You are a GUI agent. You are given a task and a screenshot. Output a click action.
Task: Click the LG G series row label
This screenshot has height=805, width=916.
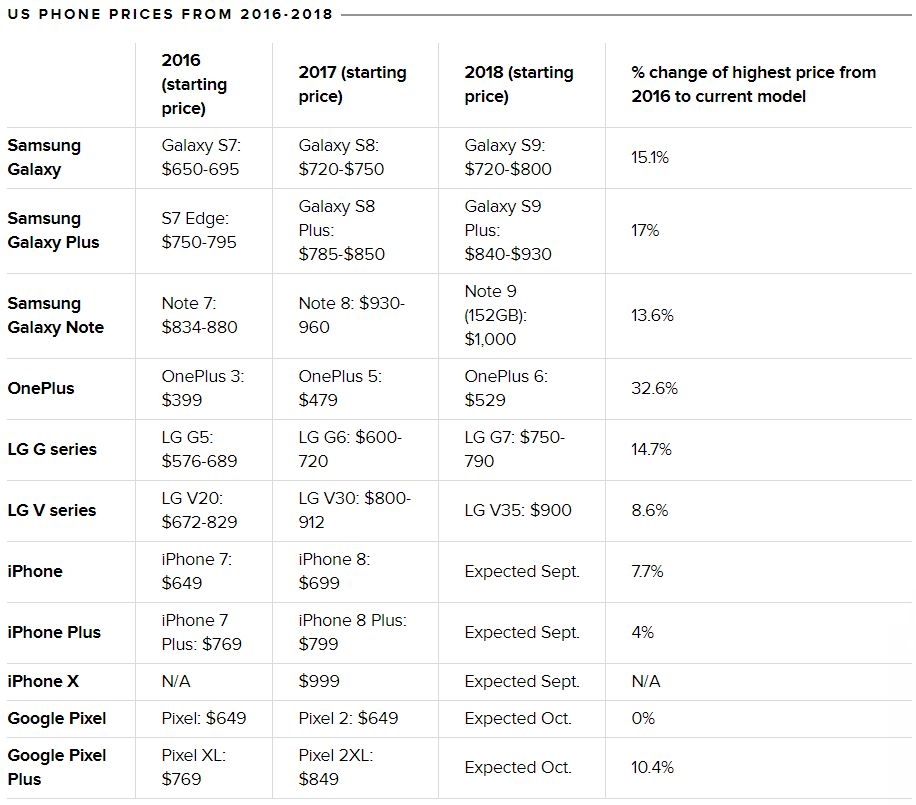click(x=52, y=449)
